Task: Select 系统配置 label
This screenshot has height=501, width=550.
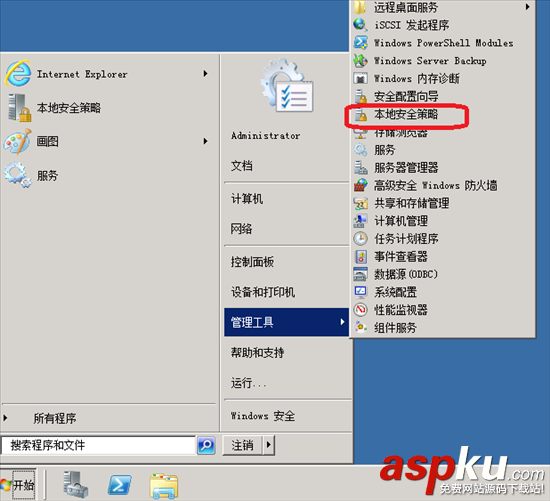Action: click(395, 292)
